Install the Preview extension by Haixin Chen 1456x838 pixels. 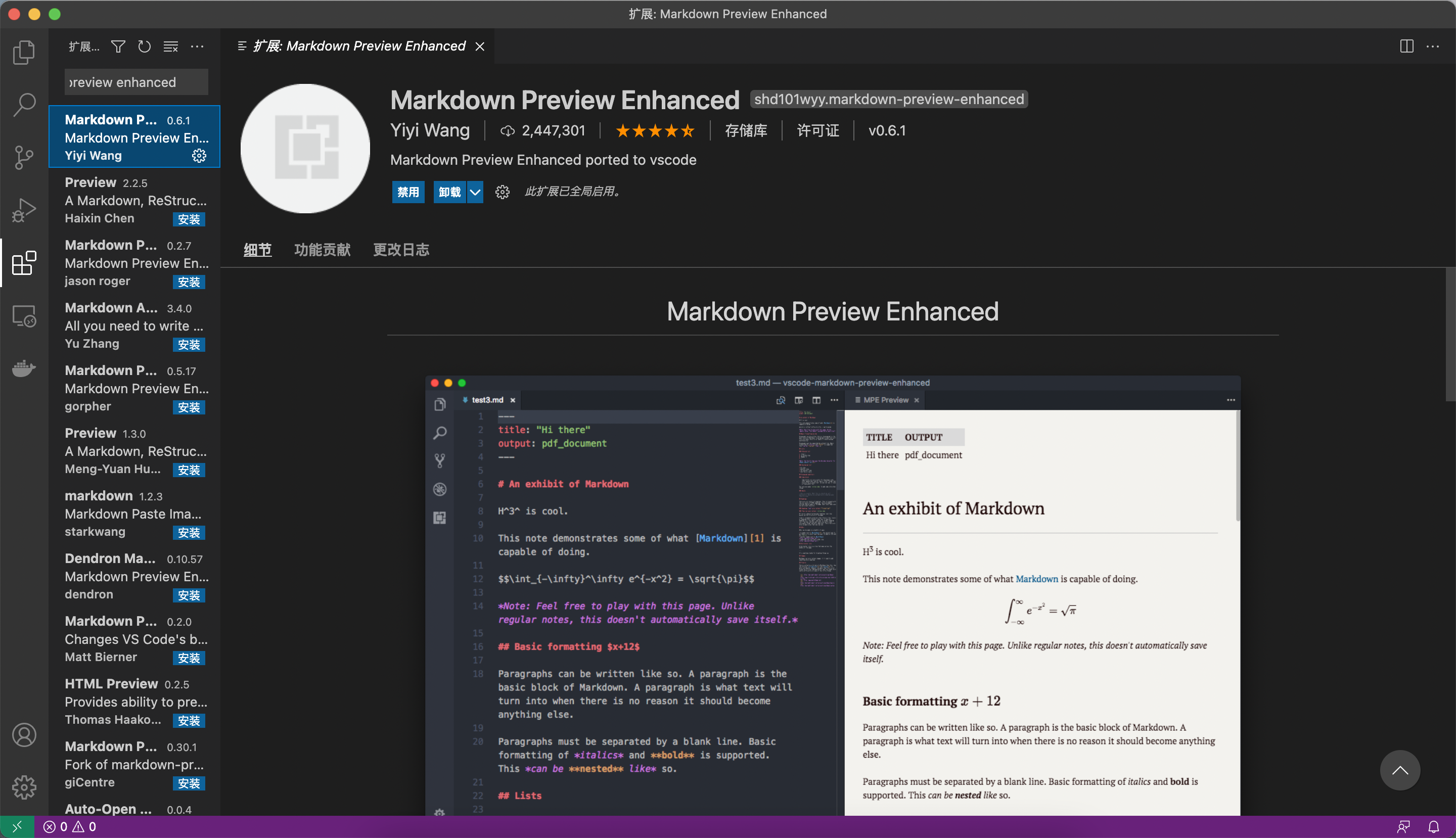click(x=189, y=219)
